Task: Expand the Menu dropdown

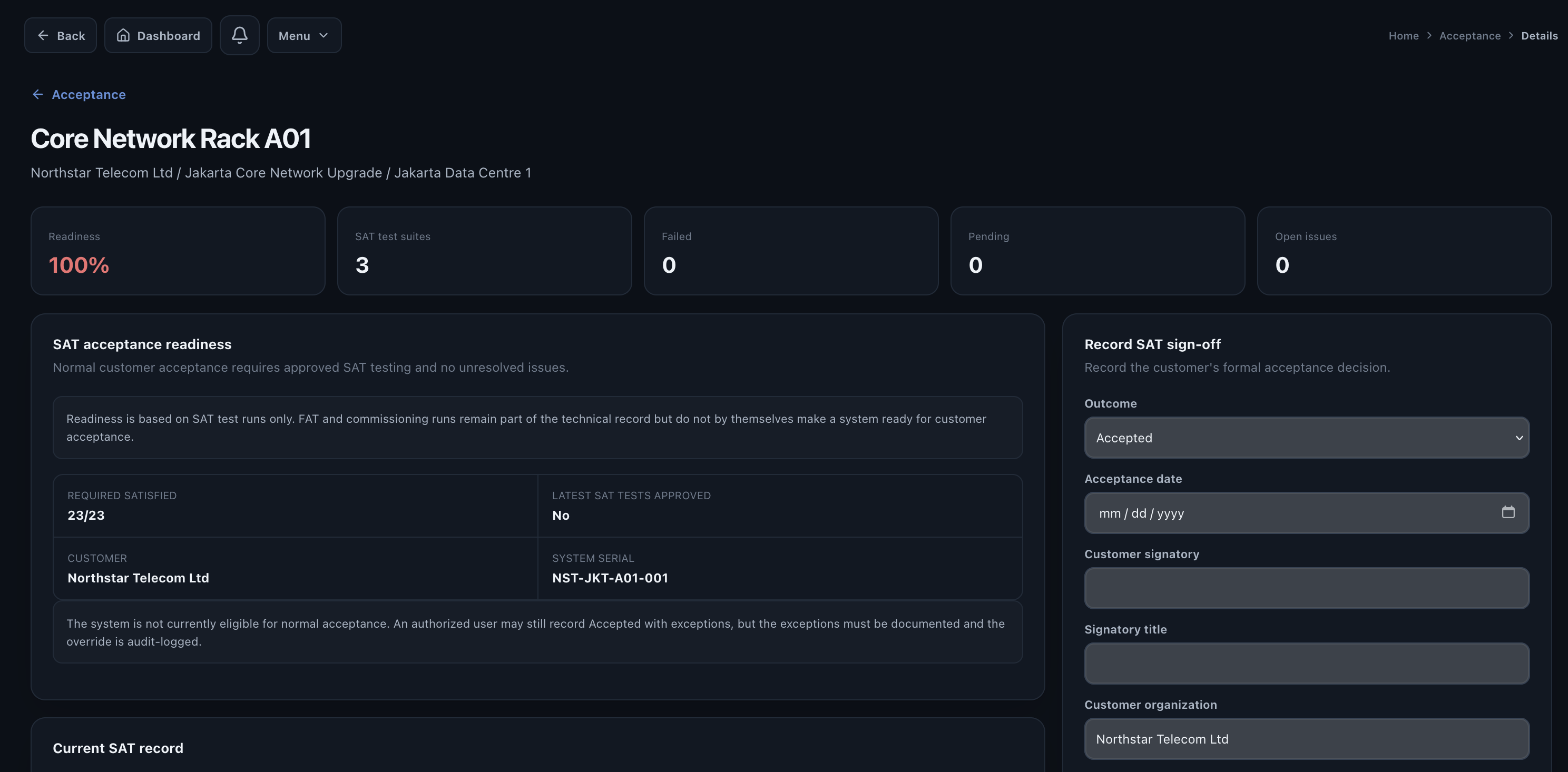Action: click(x=303, y=35)
